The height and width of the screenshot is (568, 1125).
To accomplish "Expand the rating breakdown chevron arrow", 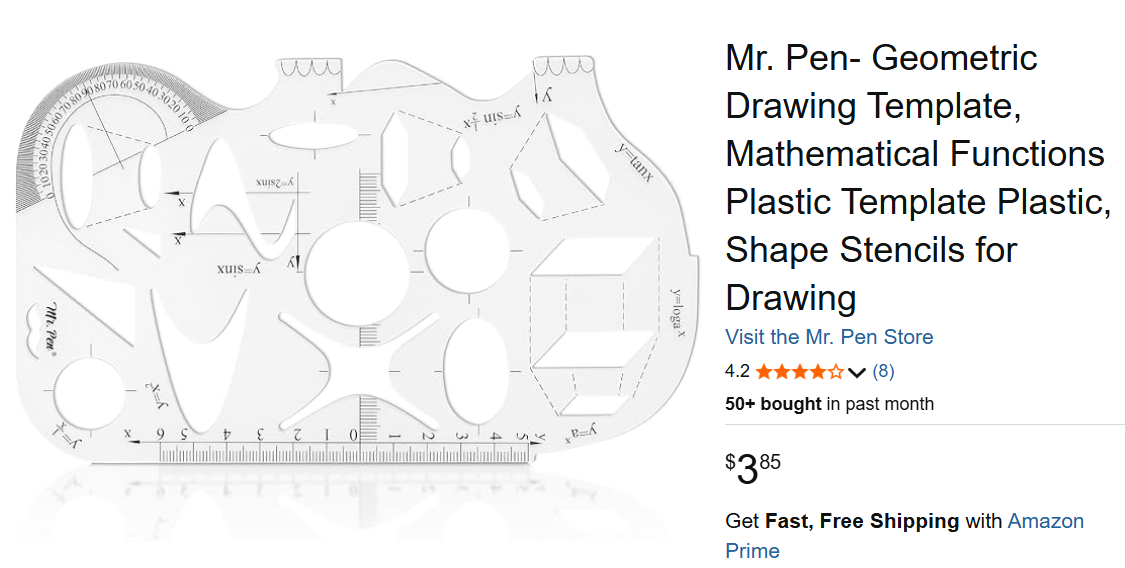I will [856, 373].
